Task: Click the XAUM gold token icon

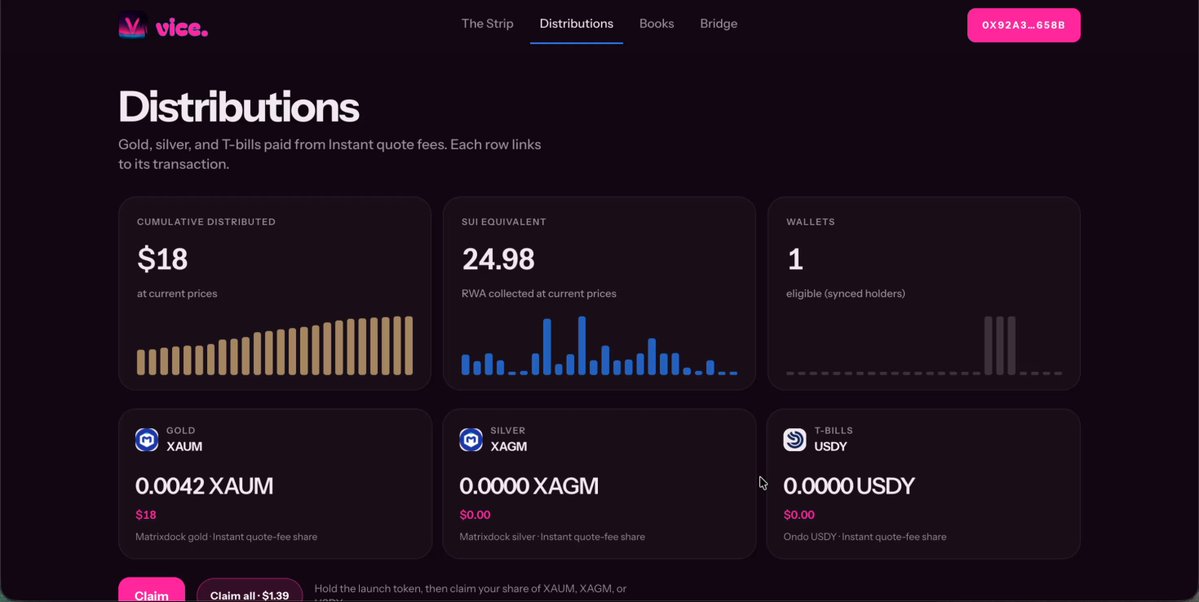Action: [147, 440]
